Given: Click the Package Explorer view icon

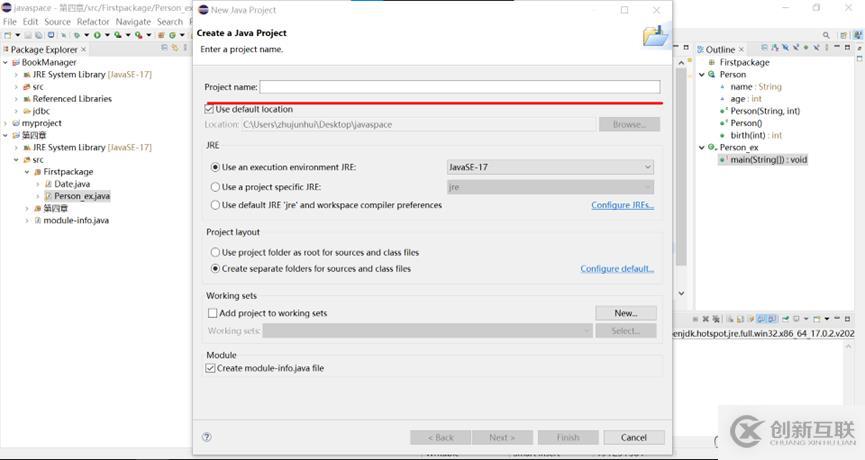Looking at the screenshot, I should coord(6,49).
